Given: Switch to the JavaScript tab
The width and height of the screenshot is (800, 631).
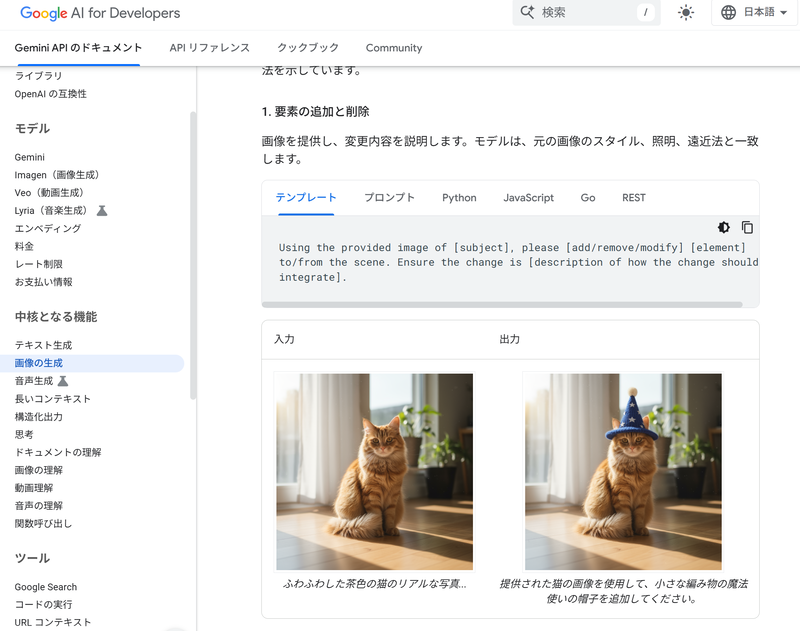Looking at the screenshot, I should (528, 198).
